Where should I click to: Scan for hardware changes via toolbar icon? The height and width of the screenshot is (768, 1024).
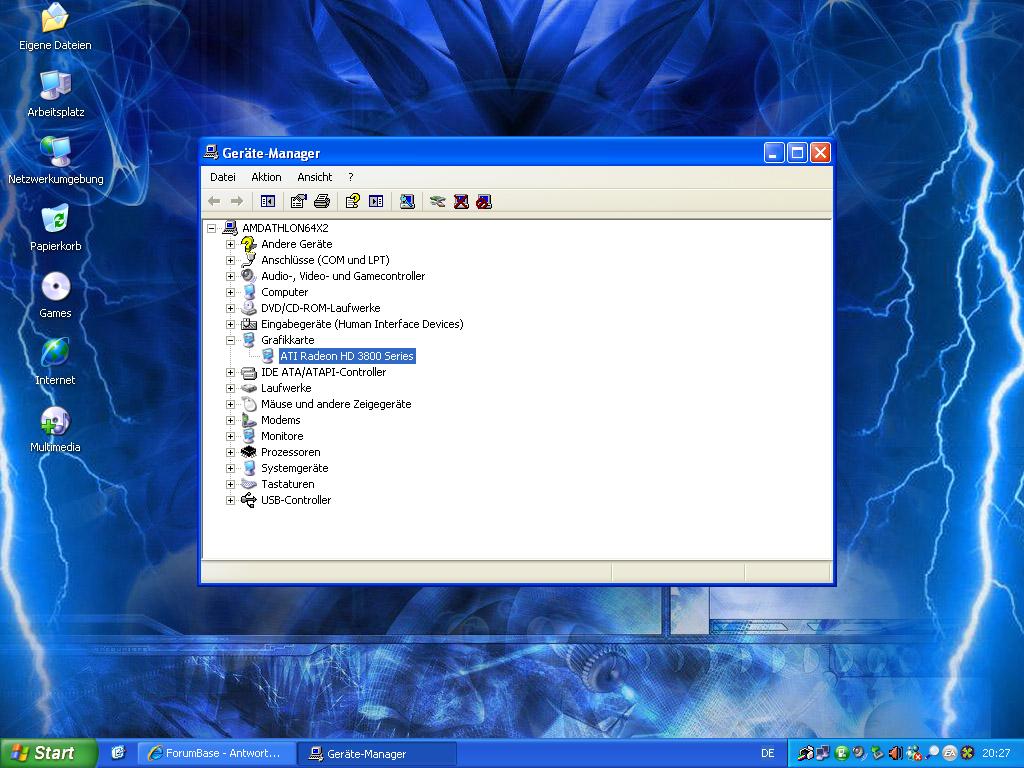pyautogui.click(x=407, y=202)
